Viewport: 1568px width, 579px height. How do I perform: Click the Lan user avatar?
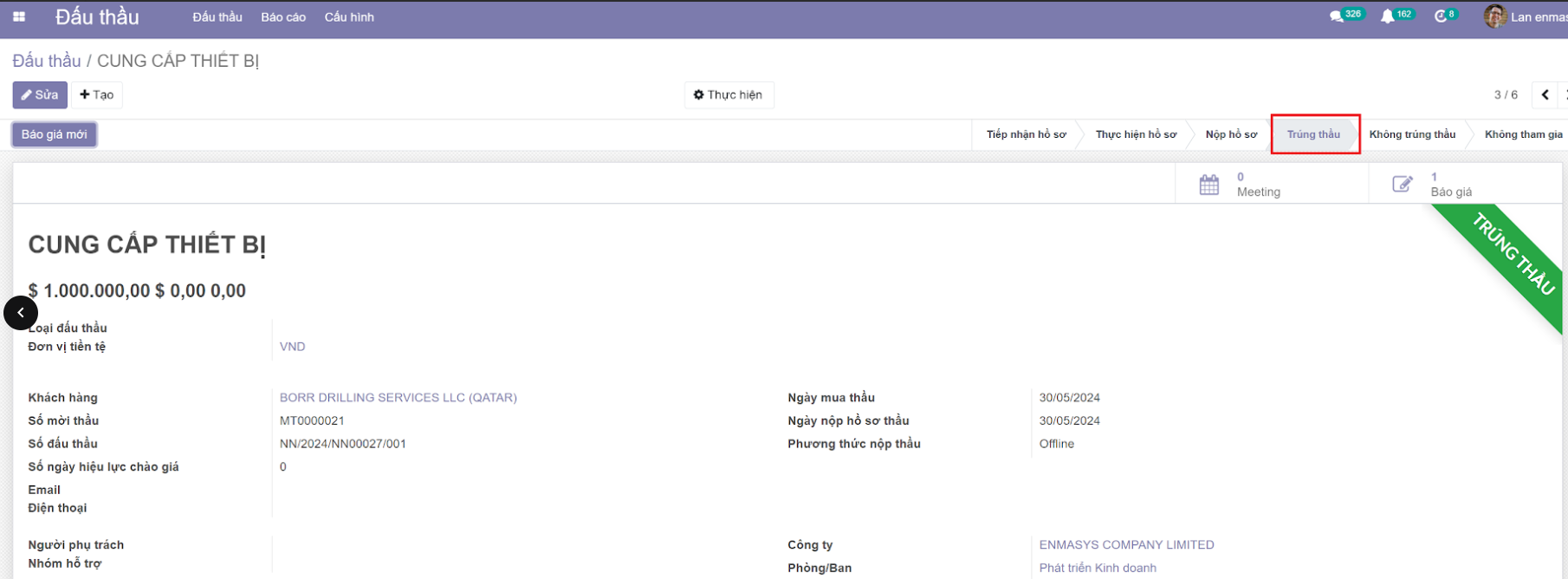[x=1494, y=16]
